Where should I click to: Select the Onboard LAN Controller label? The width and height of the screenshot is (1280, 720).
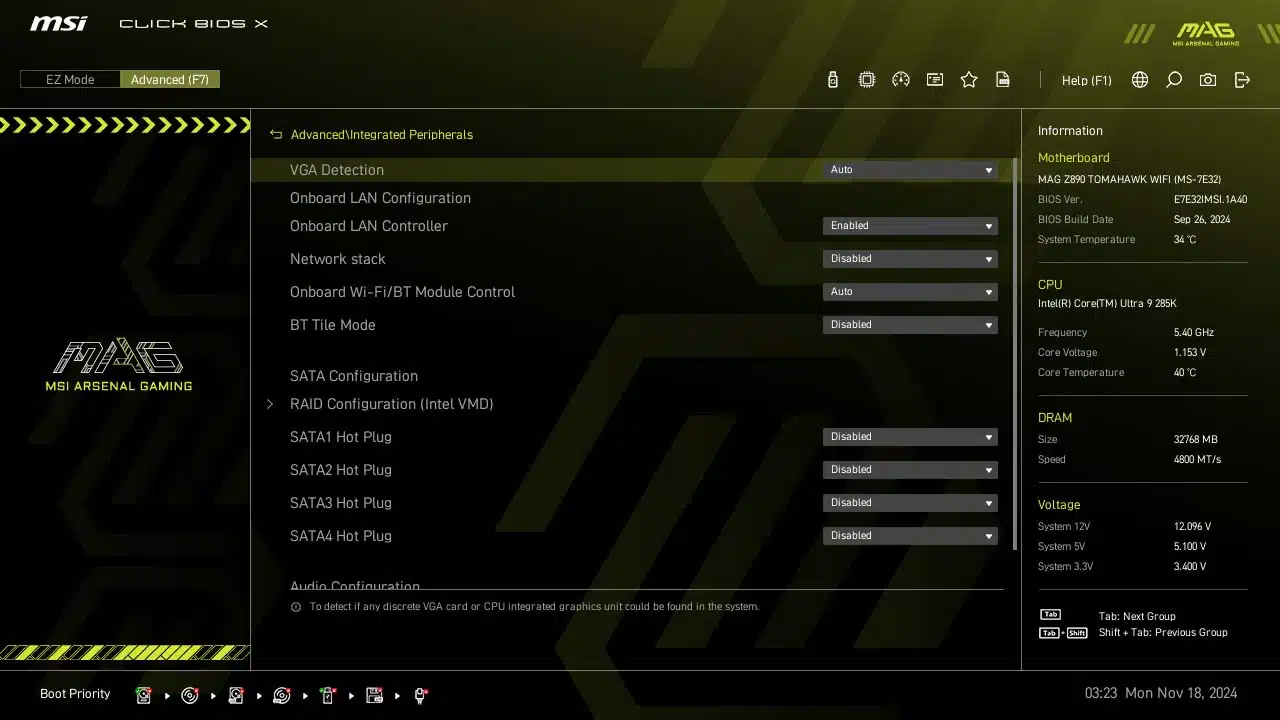(x=369, y=226)
